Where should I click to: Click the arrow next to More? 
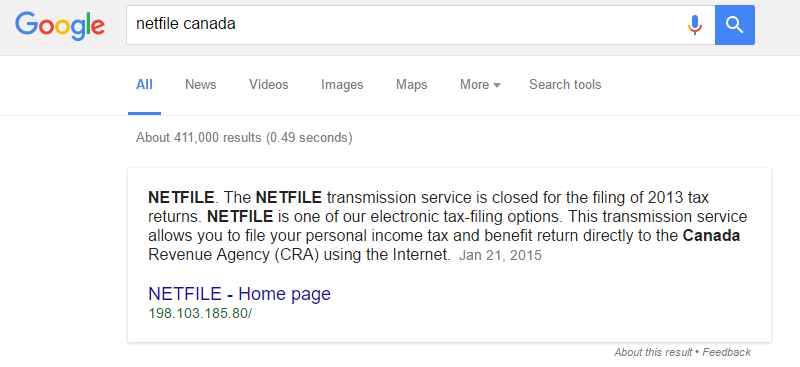[x=497, y=85]
